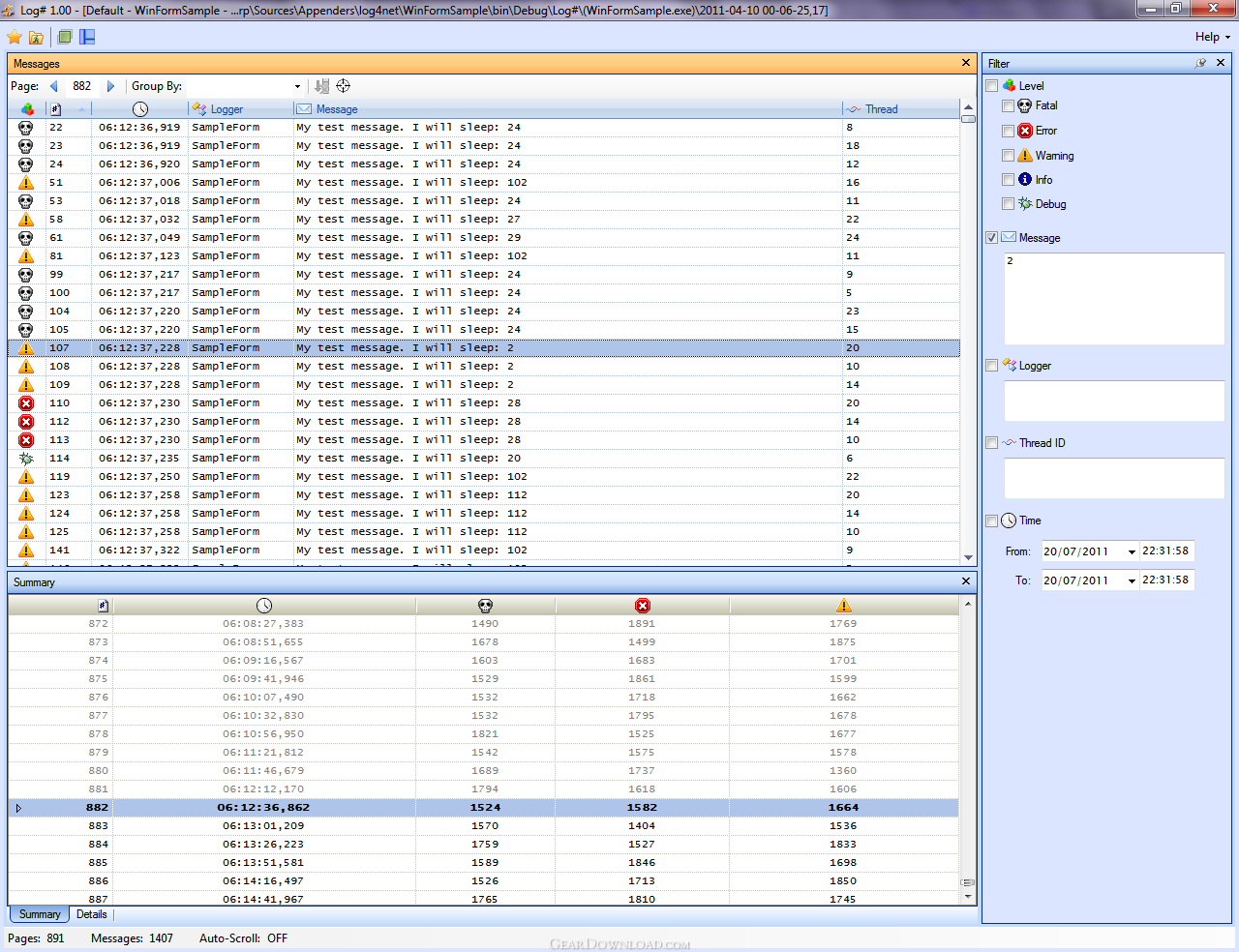Select message row number 124

point(484,514)
